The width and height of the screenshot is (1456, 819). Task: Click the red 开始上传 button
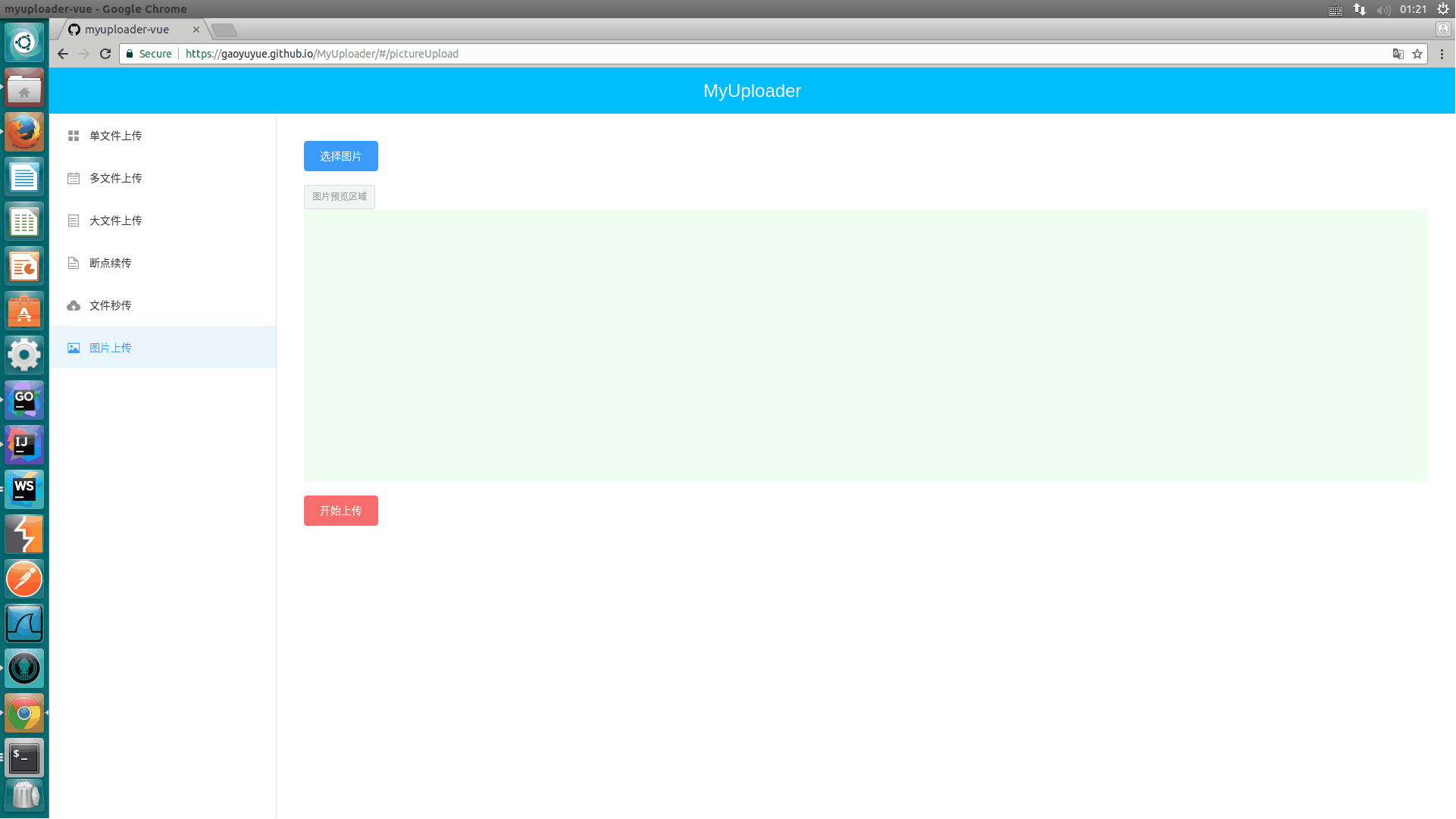(340, 511)
